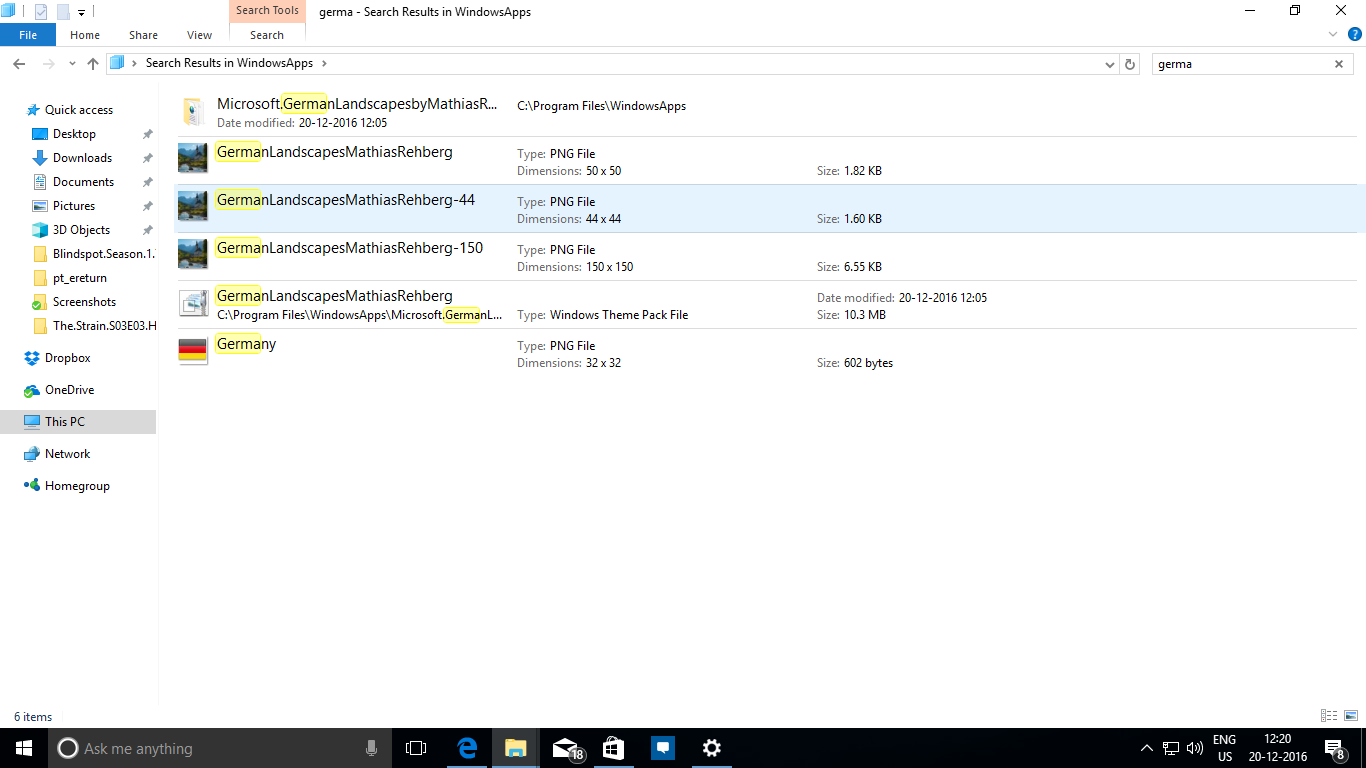Select GermanLandscapesMathiasRehberg-44 file
Viewport: 1366px width, 768px height.
pos(770,209)
